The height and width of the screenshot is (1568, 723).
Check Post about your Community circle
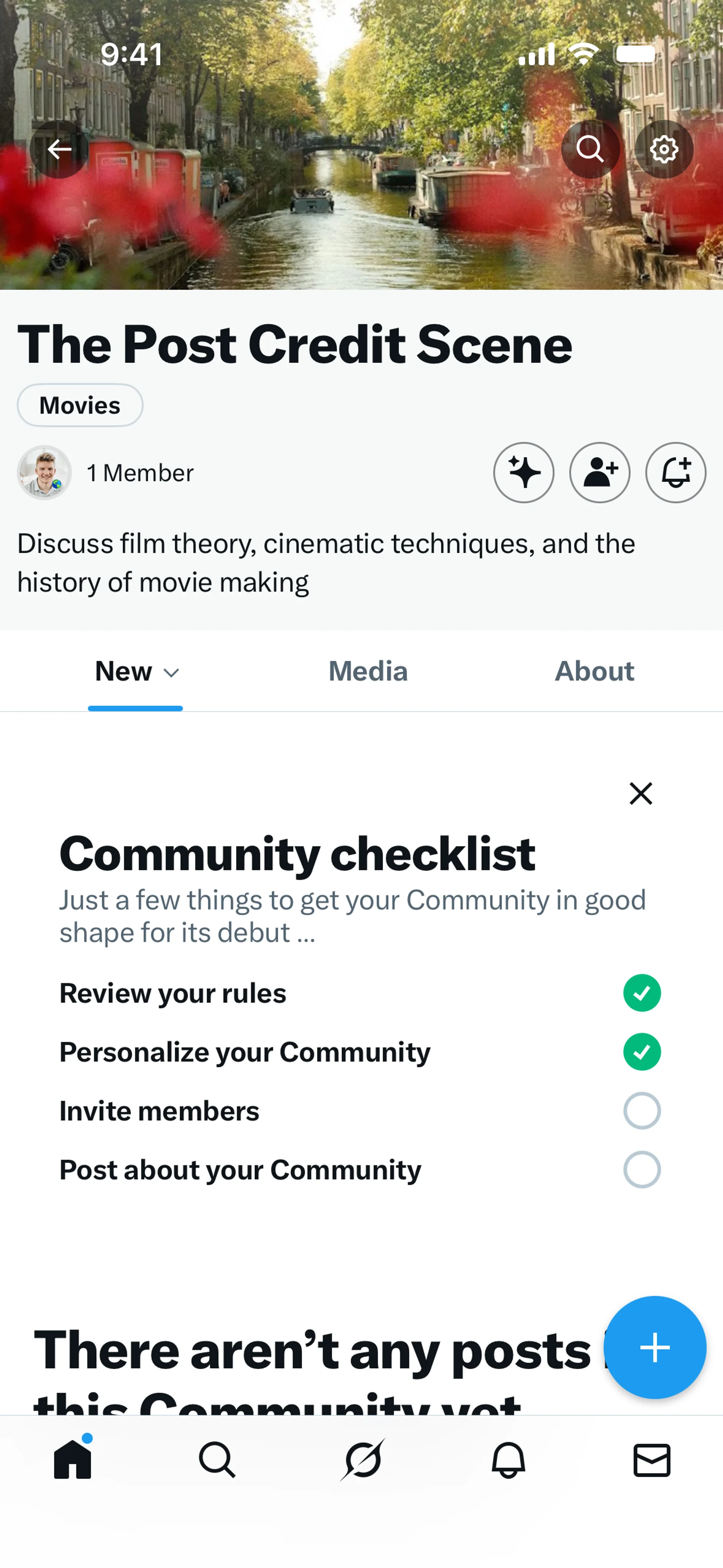click(641, 1169)
